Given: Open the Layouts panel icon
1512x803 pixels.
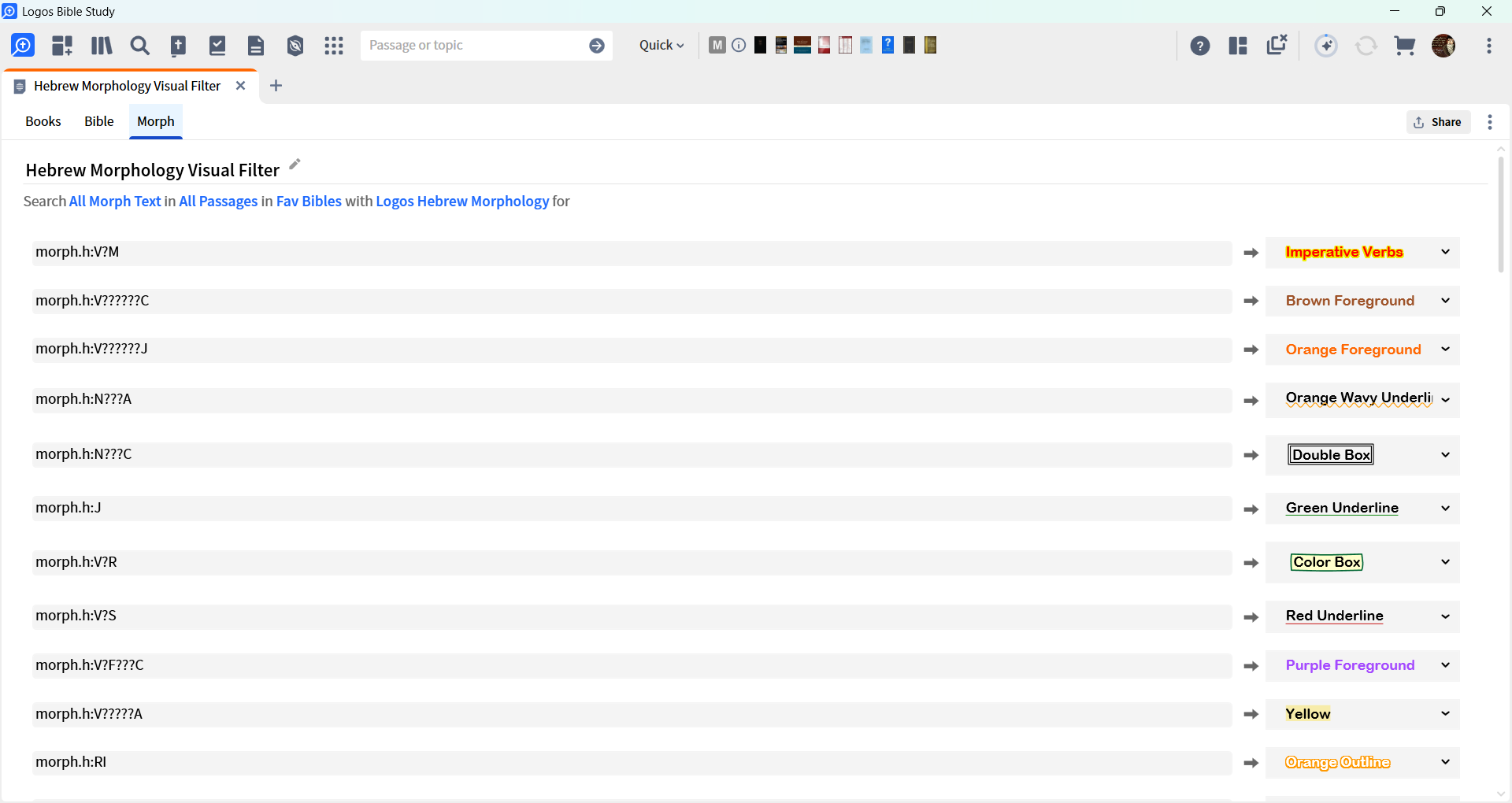Looking at the screenshot, I should 1238,46.
